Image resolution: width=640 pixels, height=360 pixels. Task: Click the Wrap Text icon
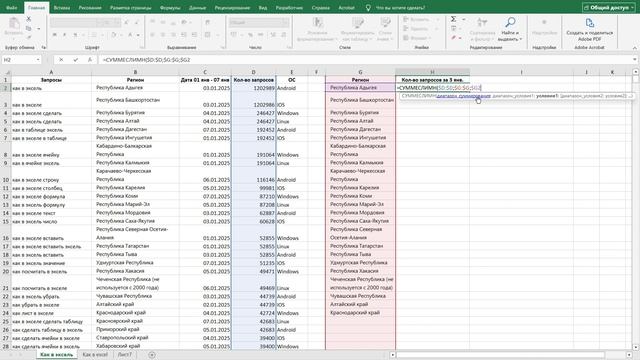(208, 22)
